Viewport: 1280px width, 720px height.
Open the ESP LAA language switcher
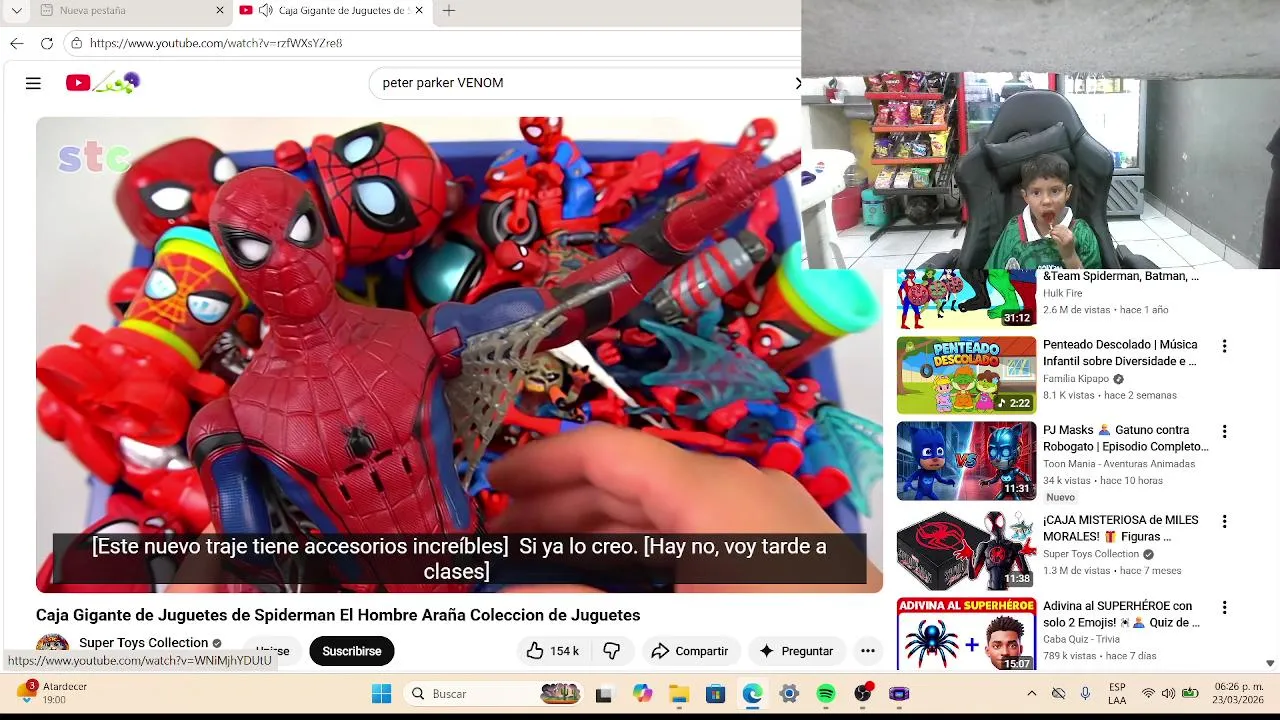[1117, 693]
